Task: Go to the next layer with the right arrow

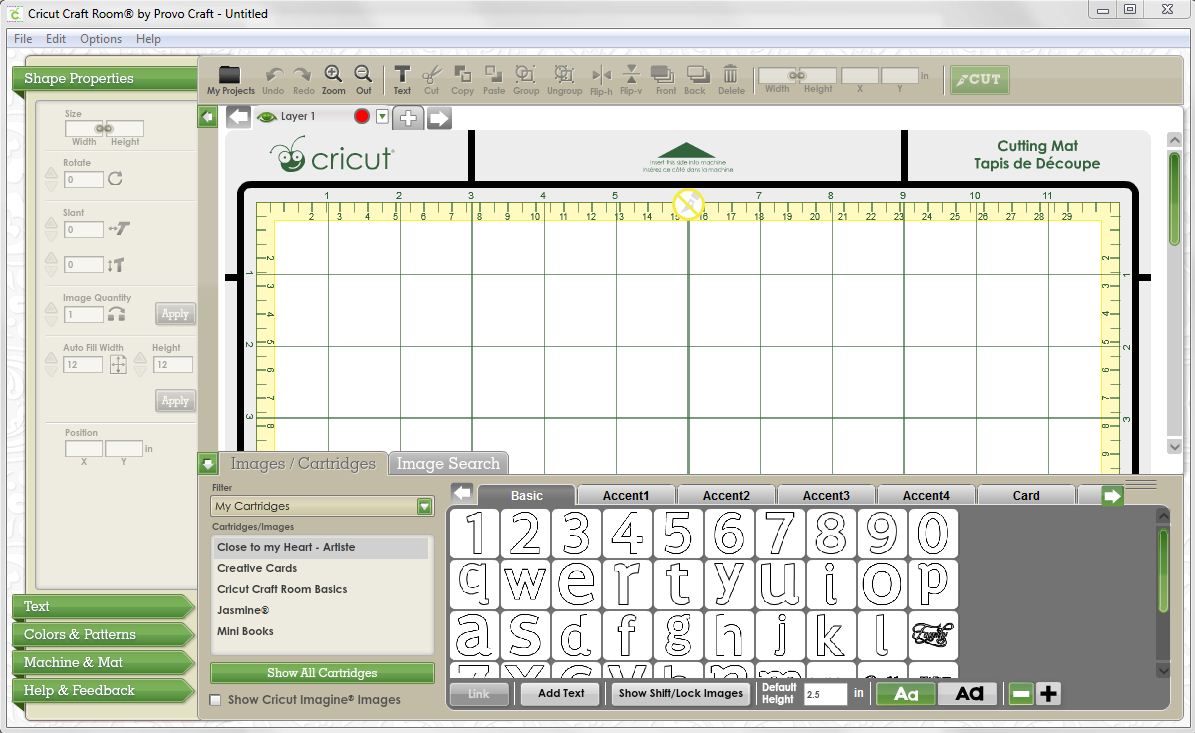Action: click(x=439, y=118)
